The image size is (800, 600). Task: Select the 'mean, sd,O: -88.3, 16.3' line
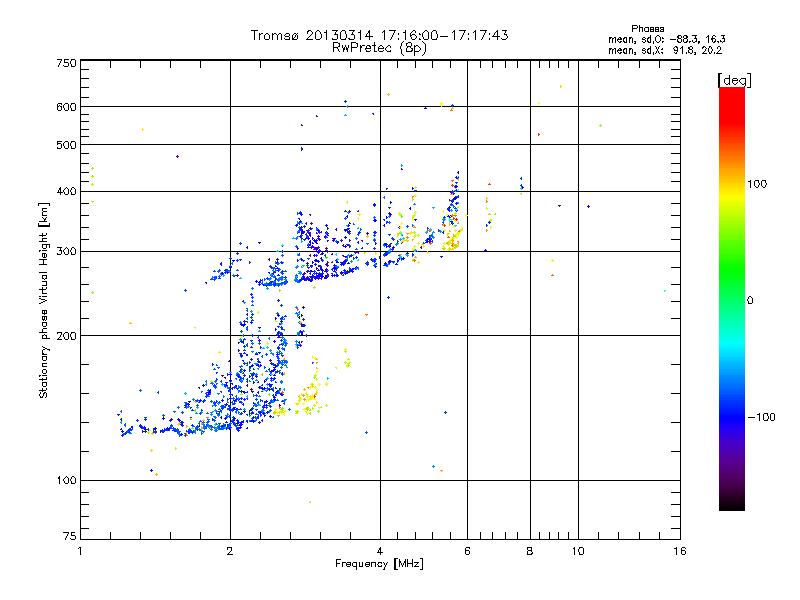pos(666,39)
